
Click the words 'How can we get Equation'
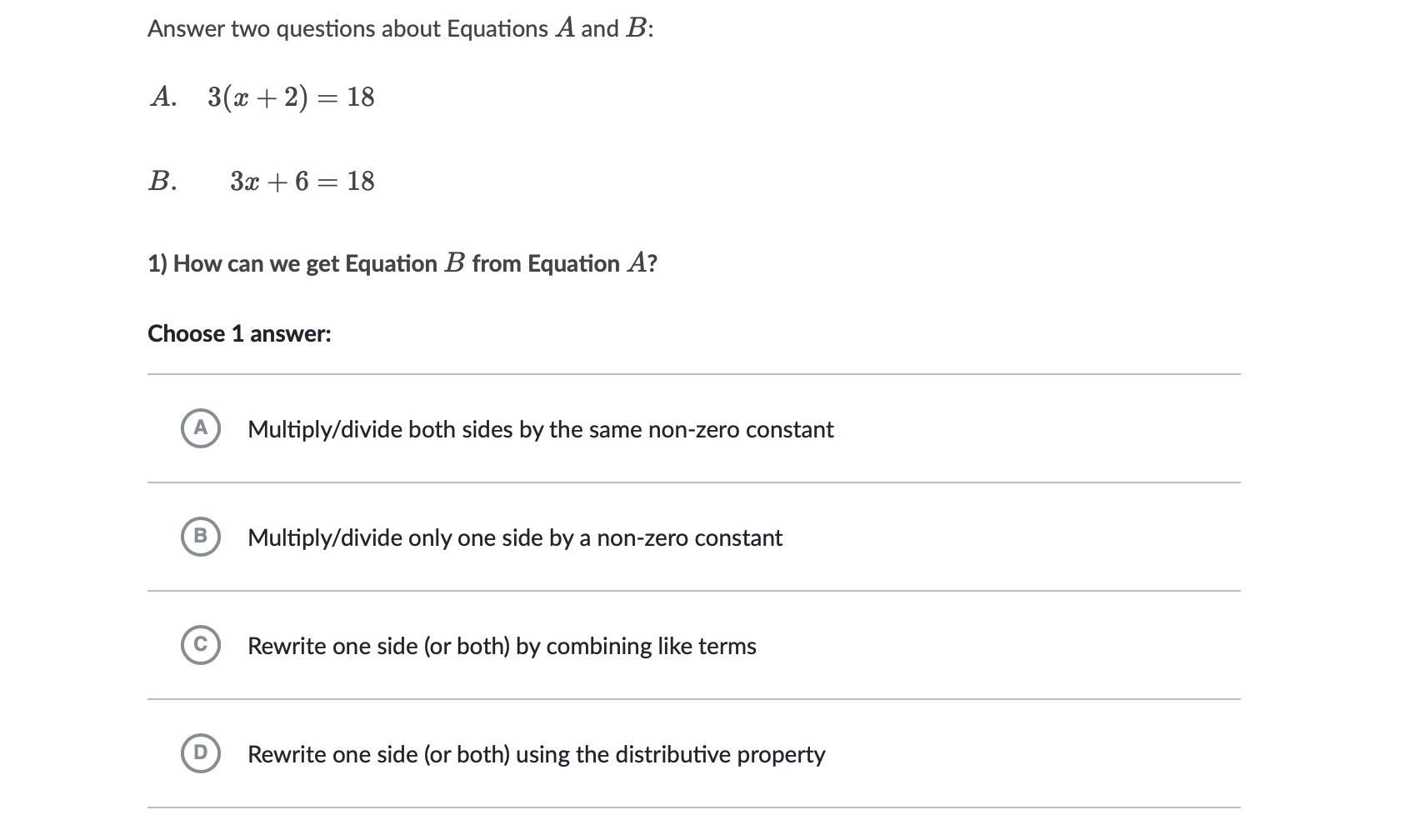(x=305, y=264)
